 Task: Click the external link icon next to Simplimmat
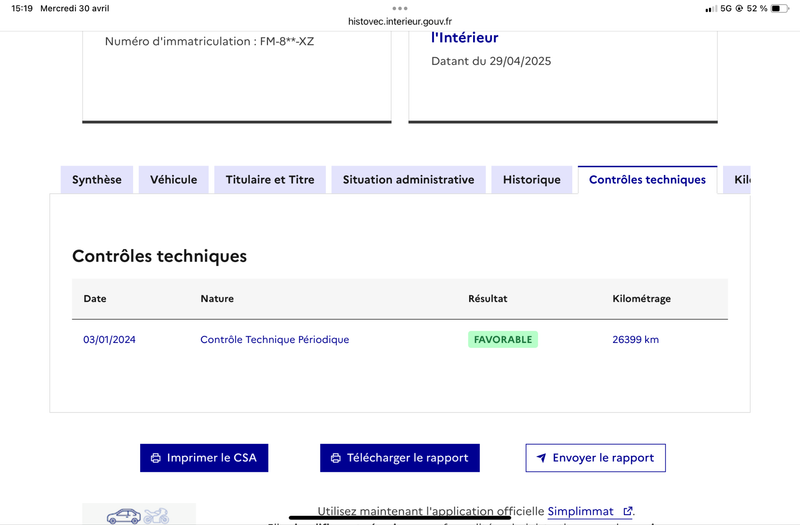tap(628, 511)
